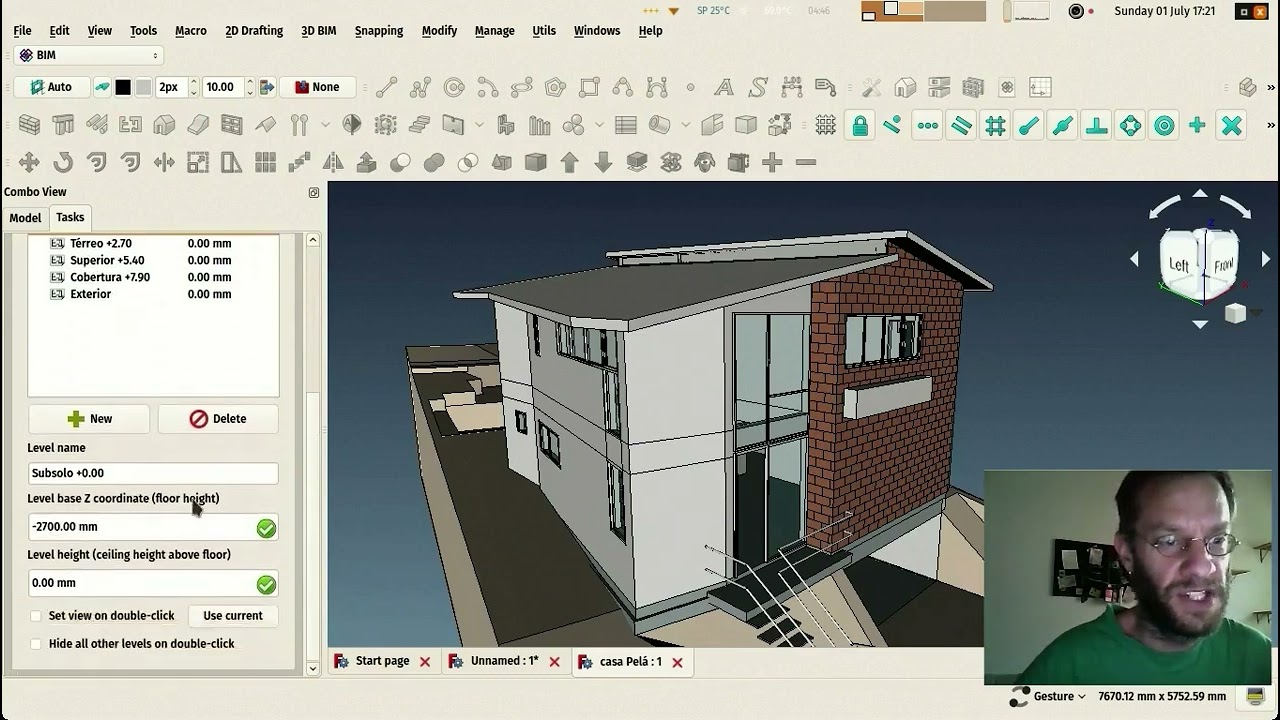Toggle construction mode icon
This screenshot has height=720, width=1280.
click(101, 87)
